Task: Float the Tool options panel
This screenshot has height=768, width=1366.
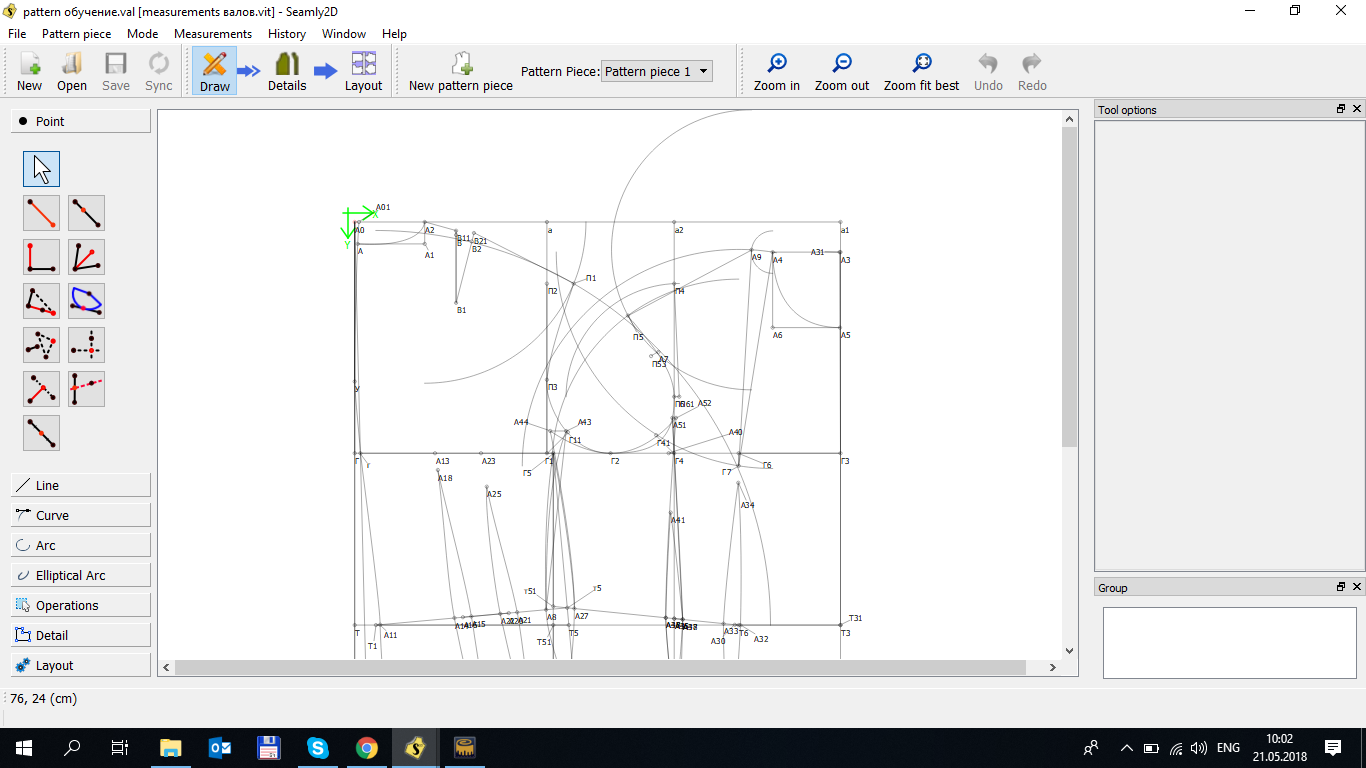Action: (1341, 109)
